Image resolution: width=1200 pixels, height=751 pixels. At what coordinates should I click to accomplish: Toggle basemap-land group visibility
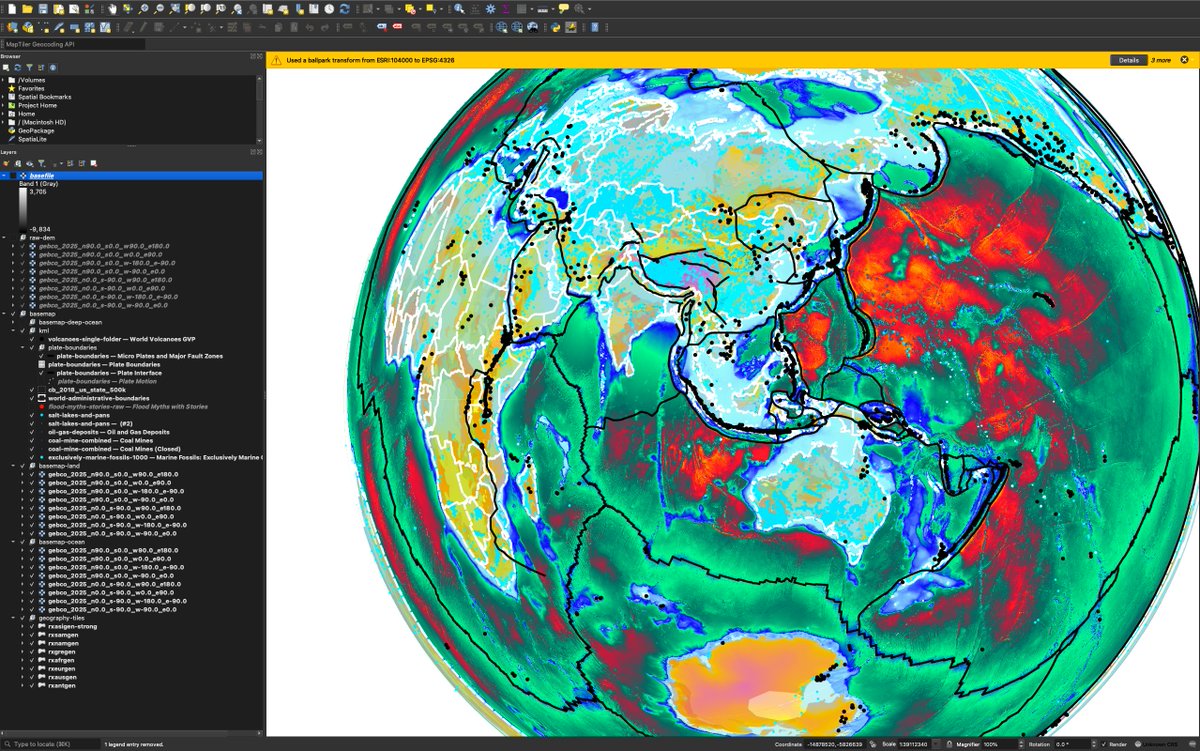23,466
